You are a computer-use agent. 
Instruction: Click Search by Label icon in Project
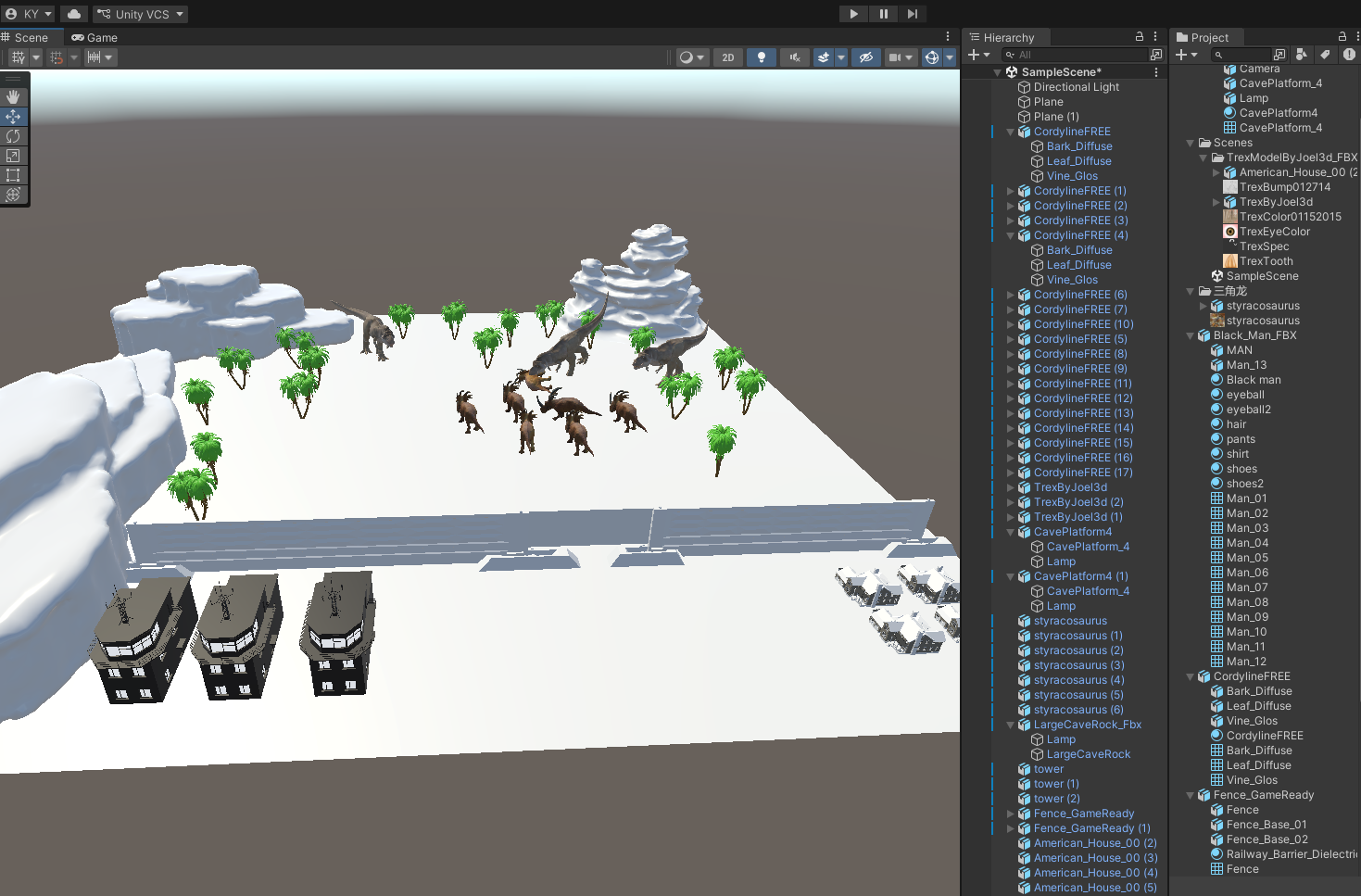[x=1325, y=55]
